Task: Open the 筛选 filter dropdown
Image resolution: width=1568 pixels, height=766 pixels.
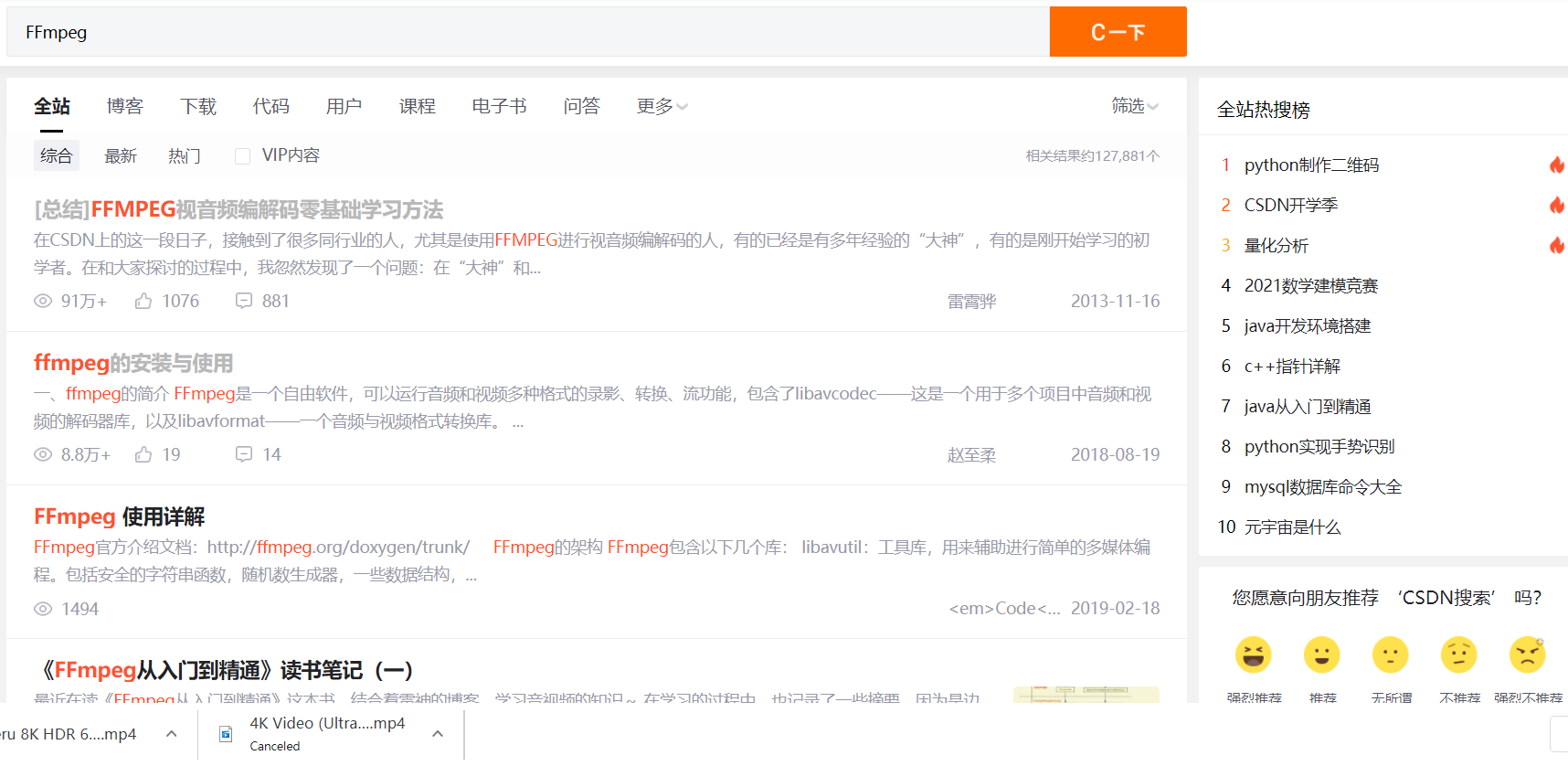Action: (x=1135, y=106)
